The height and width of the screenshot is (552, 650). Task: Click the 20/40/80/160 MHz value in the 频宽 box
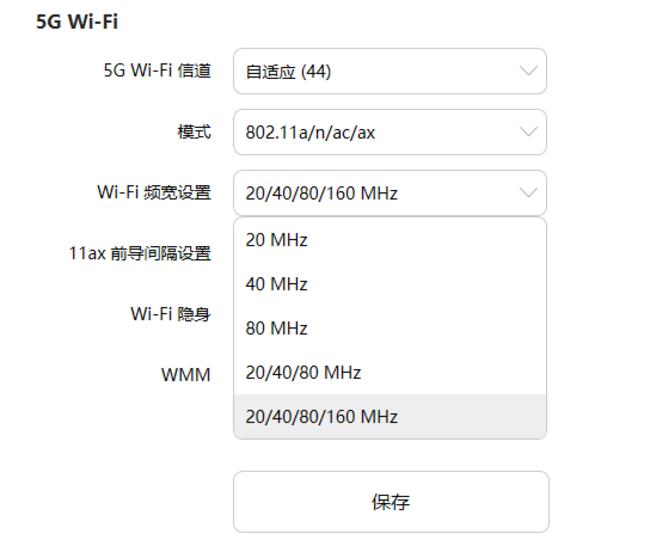click(321, 194)
